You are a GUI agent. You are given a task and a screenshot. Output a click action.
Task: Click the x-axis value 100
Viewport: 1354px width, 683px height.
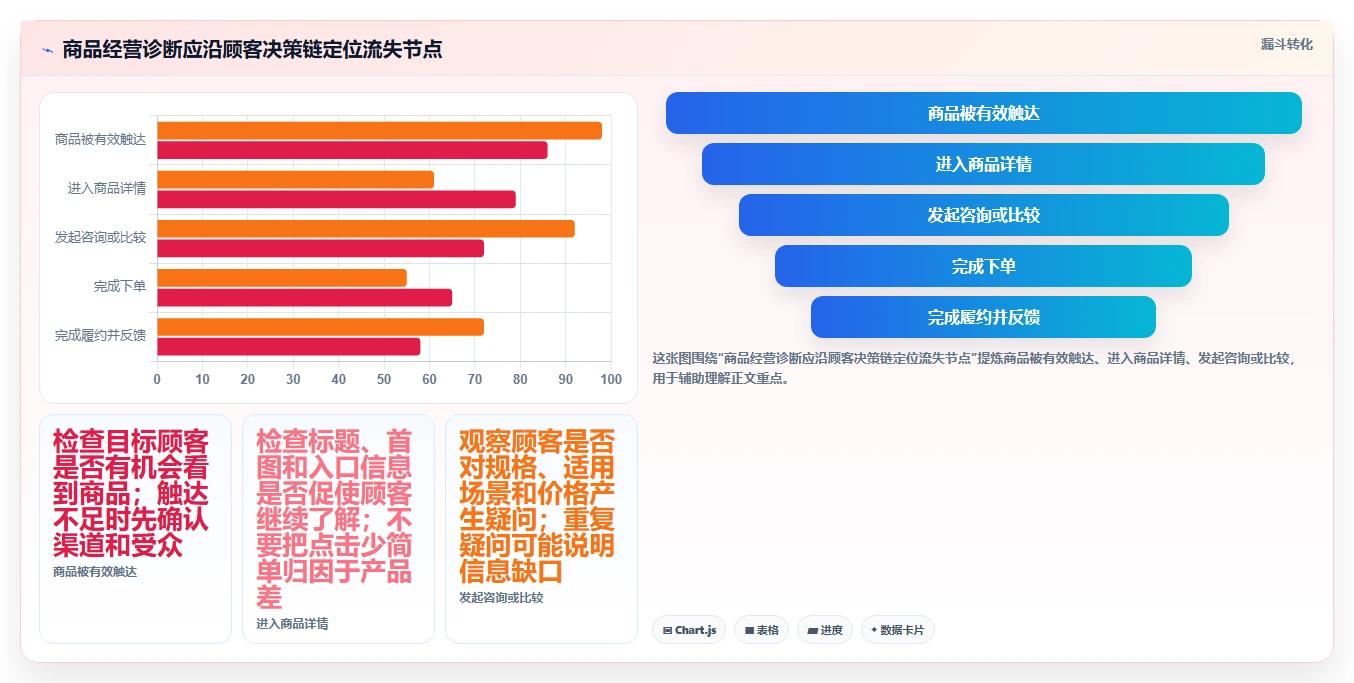[611, 380]
